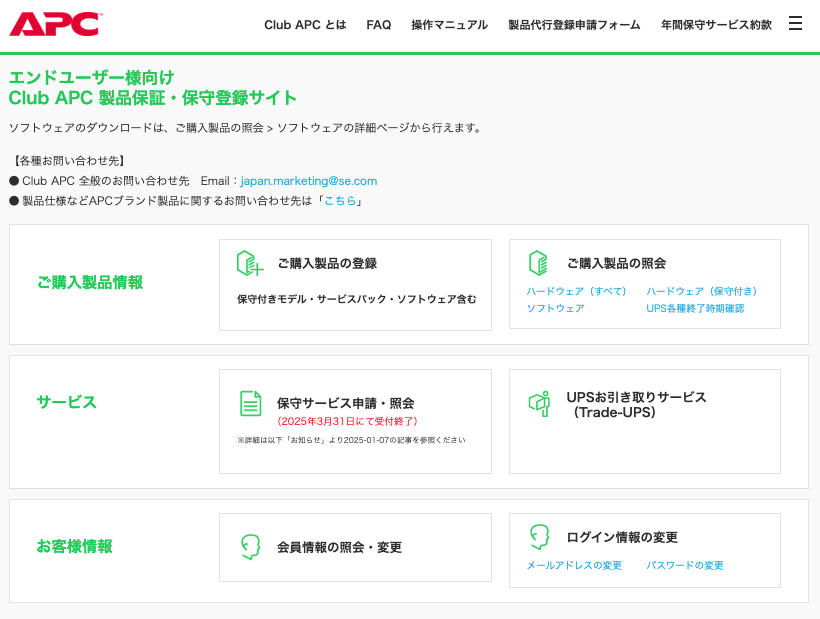Open ハードウェア（保守付き） link
The width and height of the screenshot is (820, 619).
coord(702,291)
